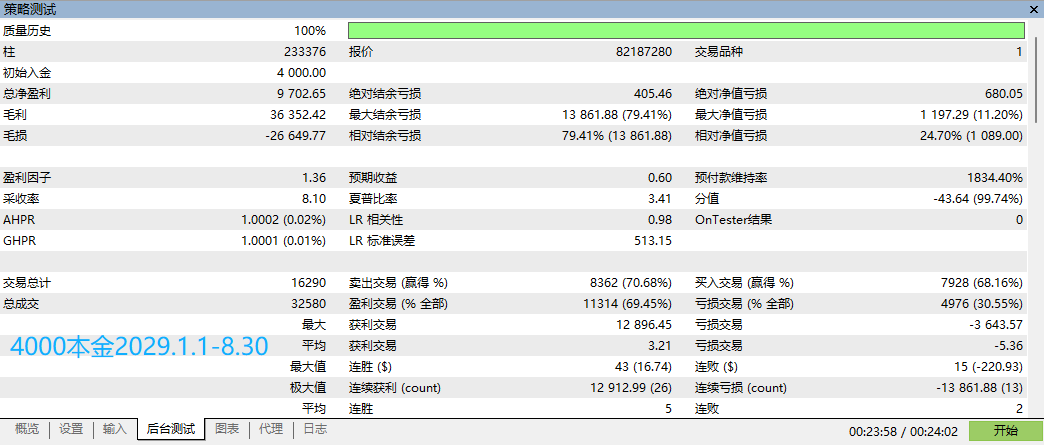
Task: Select the 后台测试 tab
Action: [x=171, y=430]
